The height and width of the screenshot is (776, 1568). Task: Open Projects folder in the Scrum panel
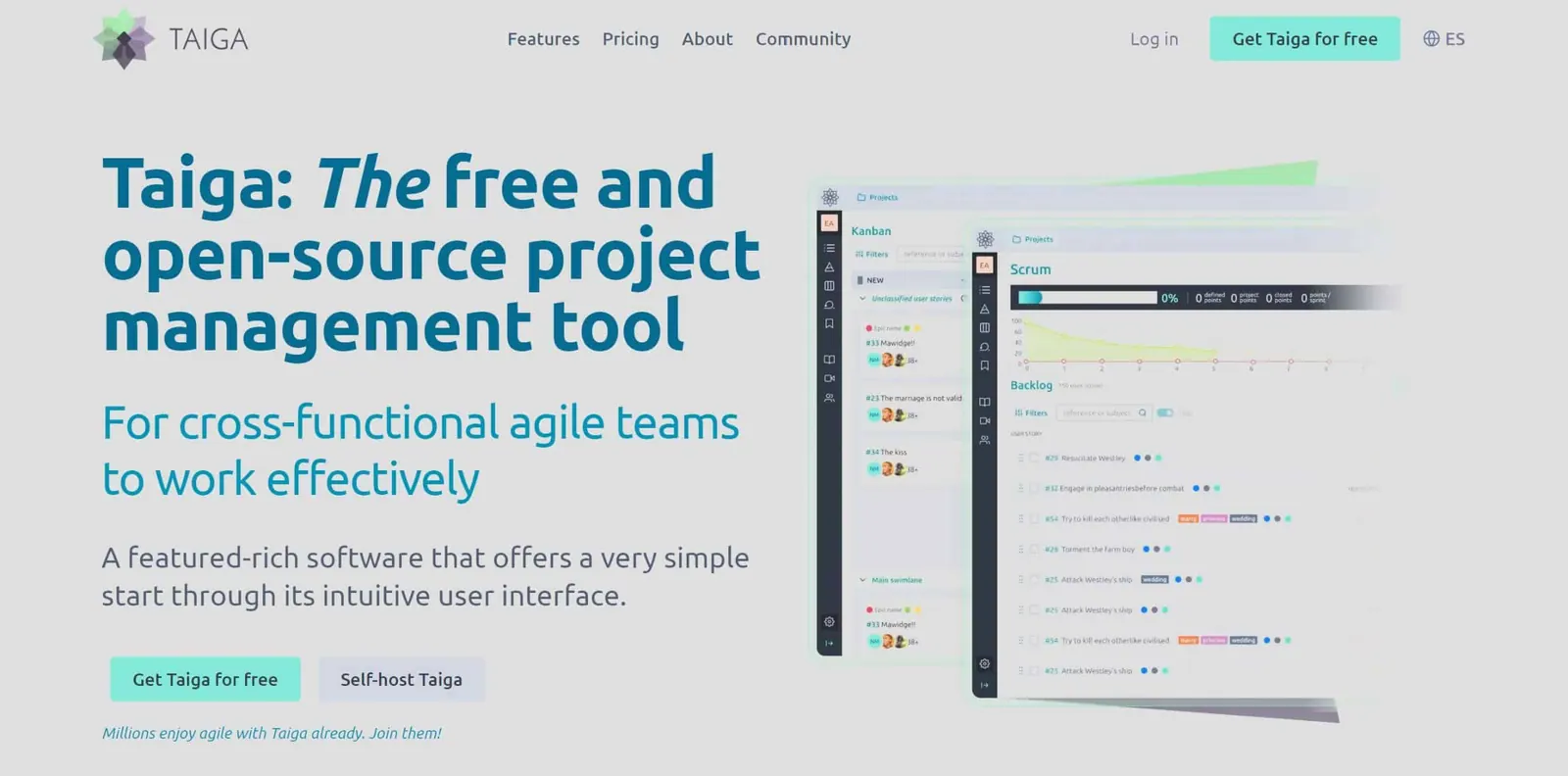coord(1033,239)
